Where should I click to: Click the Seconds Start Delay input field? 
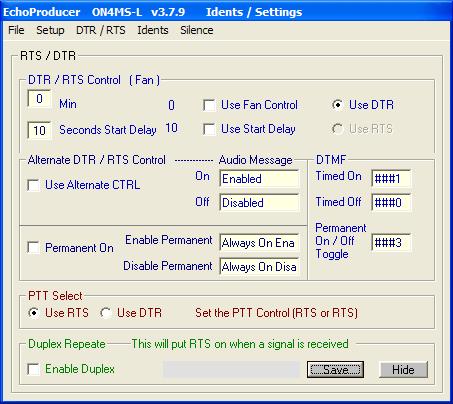[39, 130]
